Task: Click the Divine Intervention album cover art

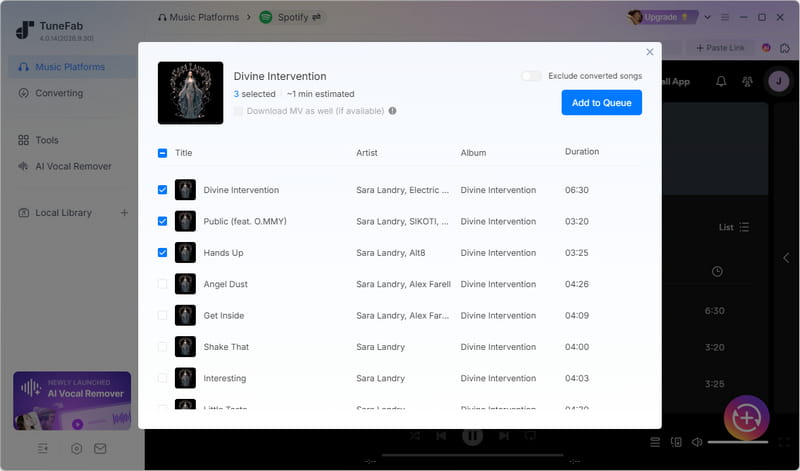Action: (190, 93)
